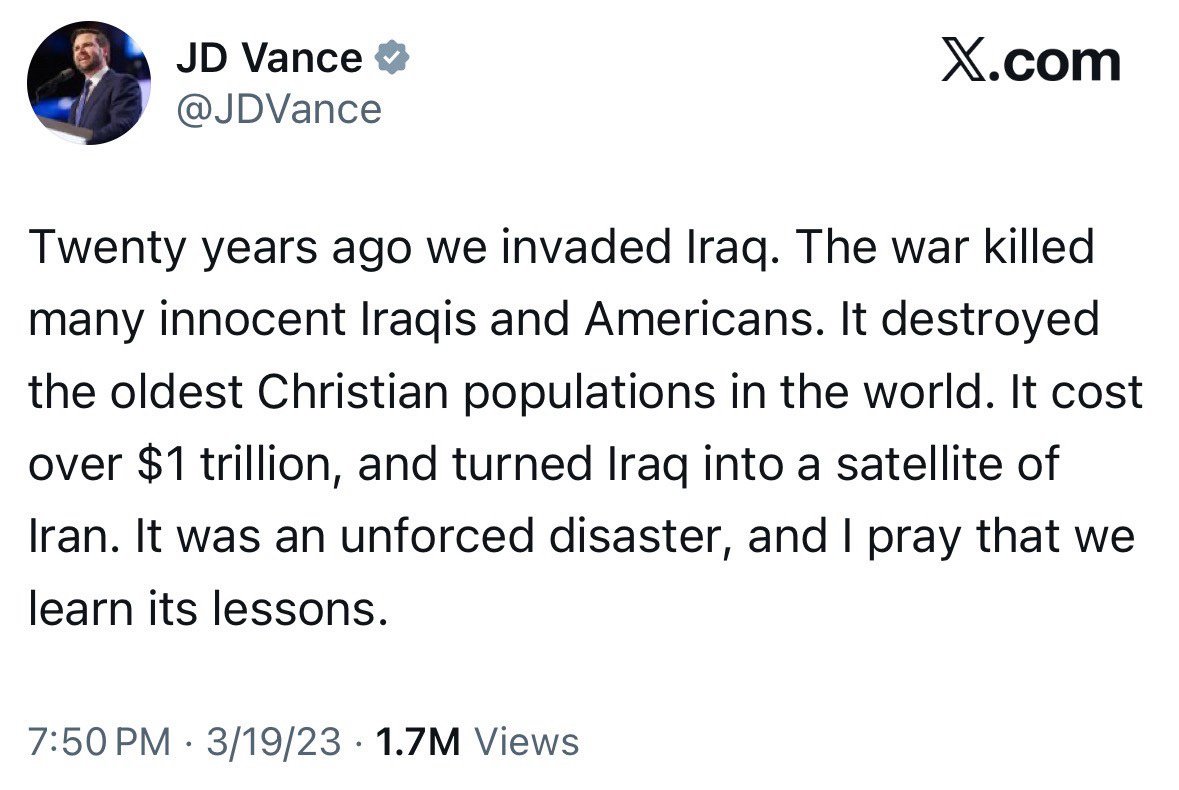Click the 1.7M view count number

[x=416, y=742]
